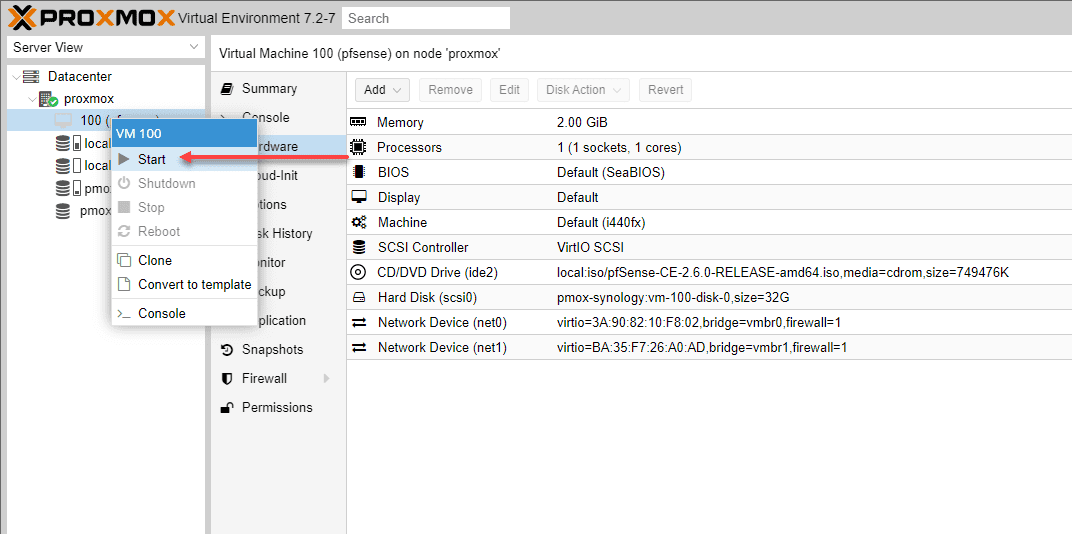Click the Permissions unlock icon

pyautogui.click(x=227, y=408)
